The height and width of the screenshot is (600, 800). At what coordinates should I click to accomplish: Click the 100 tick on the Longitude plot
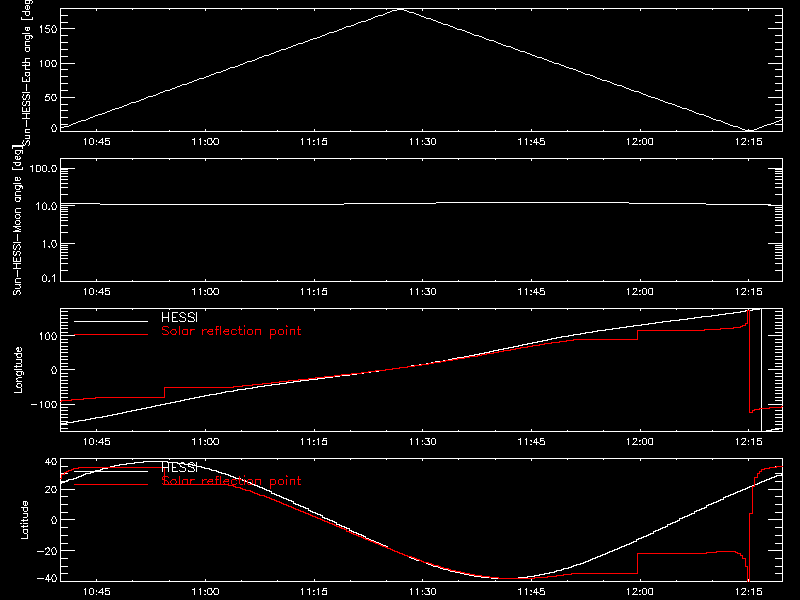pyautogui.click(x=50, y=336)
